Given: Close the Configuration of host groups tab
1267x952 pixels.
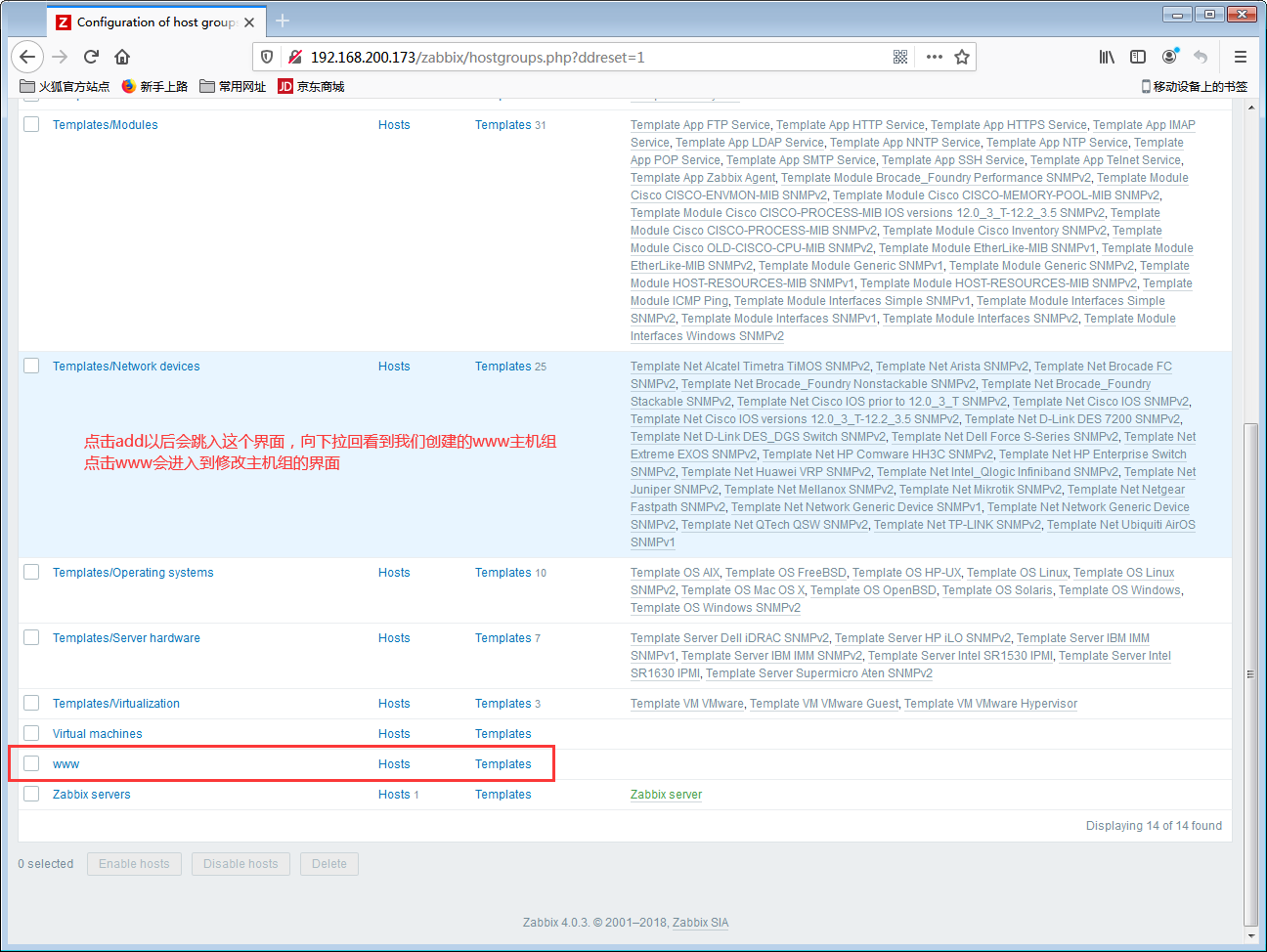Looking at the screenshot, I should pos(249,22).
